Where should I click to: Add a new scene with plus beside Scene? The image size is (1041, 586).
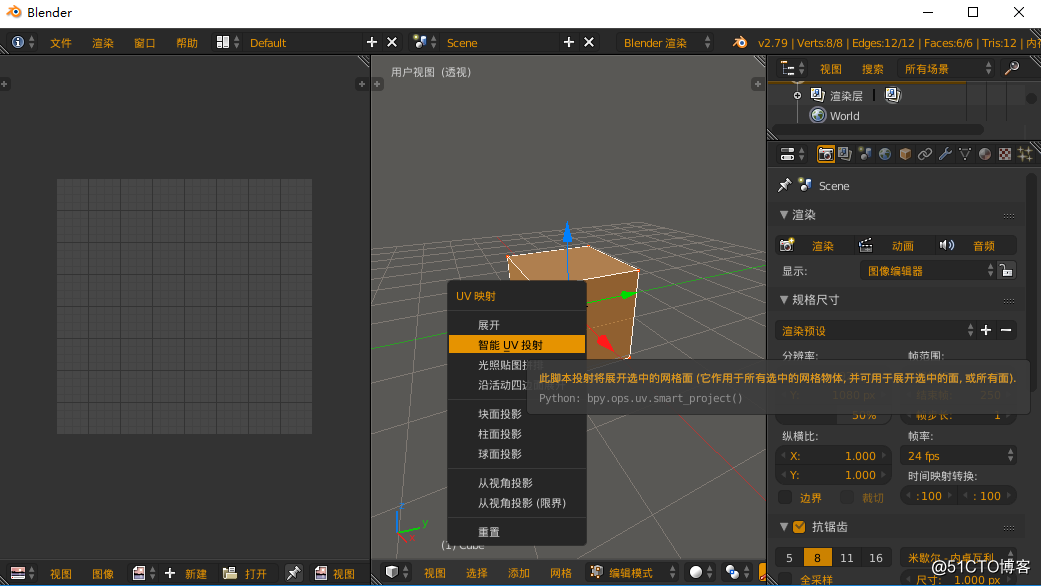[568, 42]
